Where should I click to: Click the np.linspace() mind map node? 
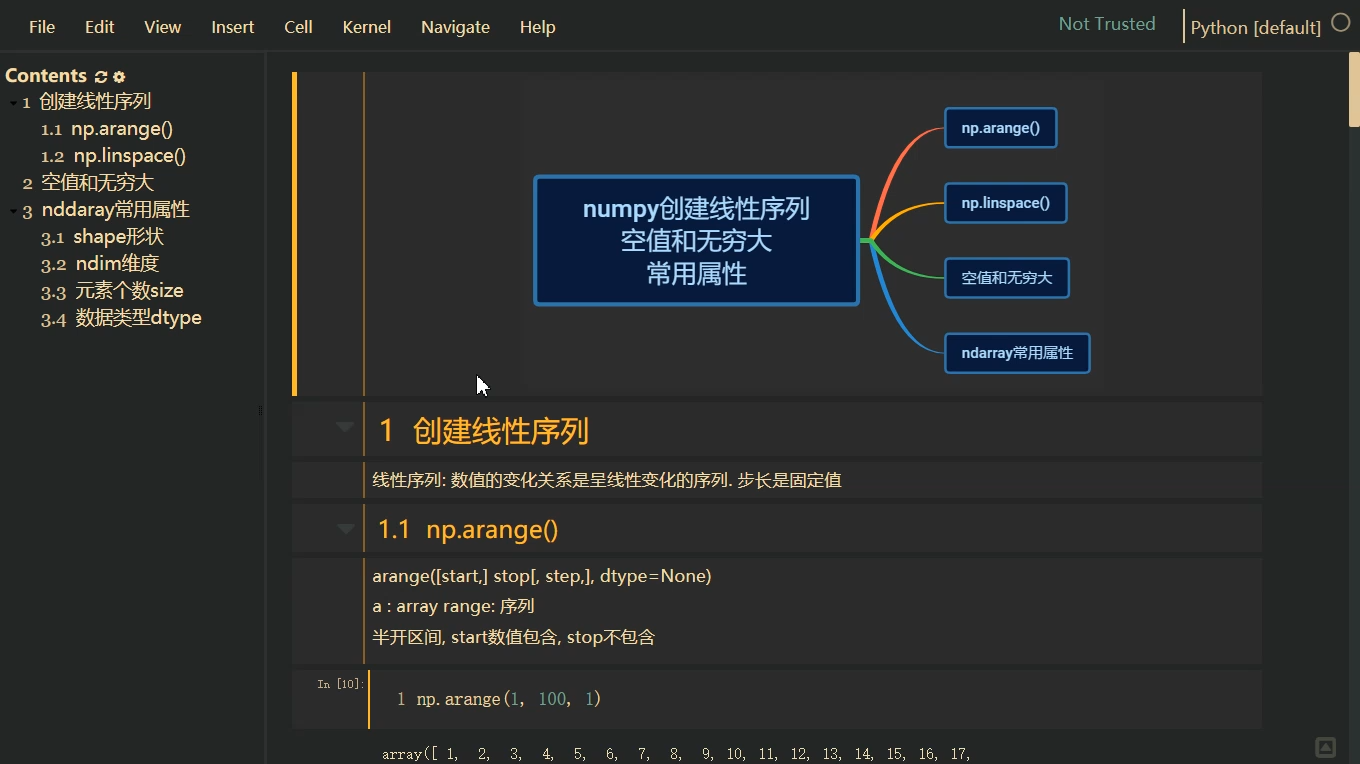pos(1005,203)
